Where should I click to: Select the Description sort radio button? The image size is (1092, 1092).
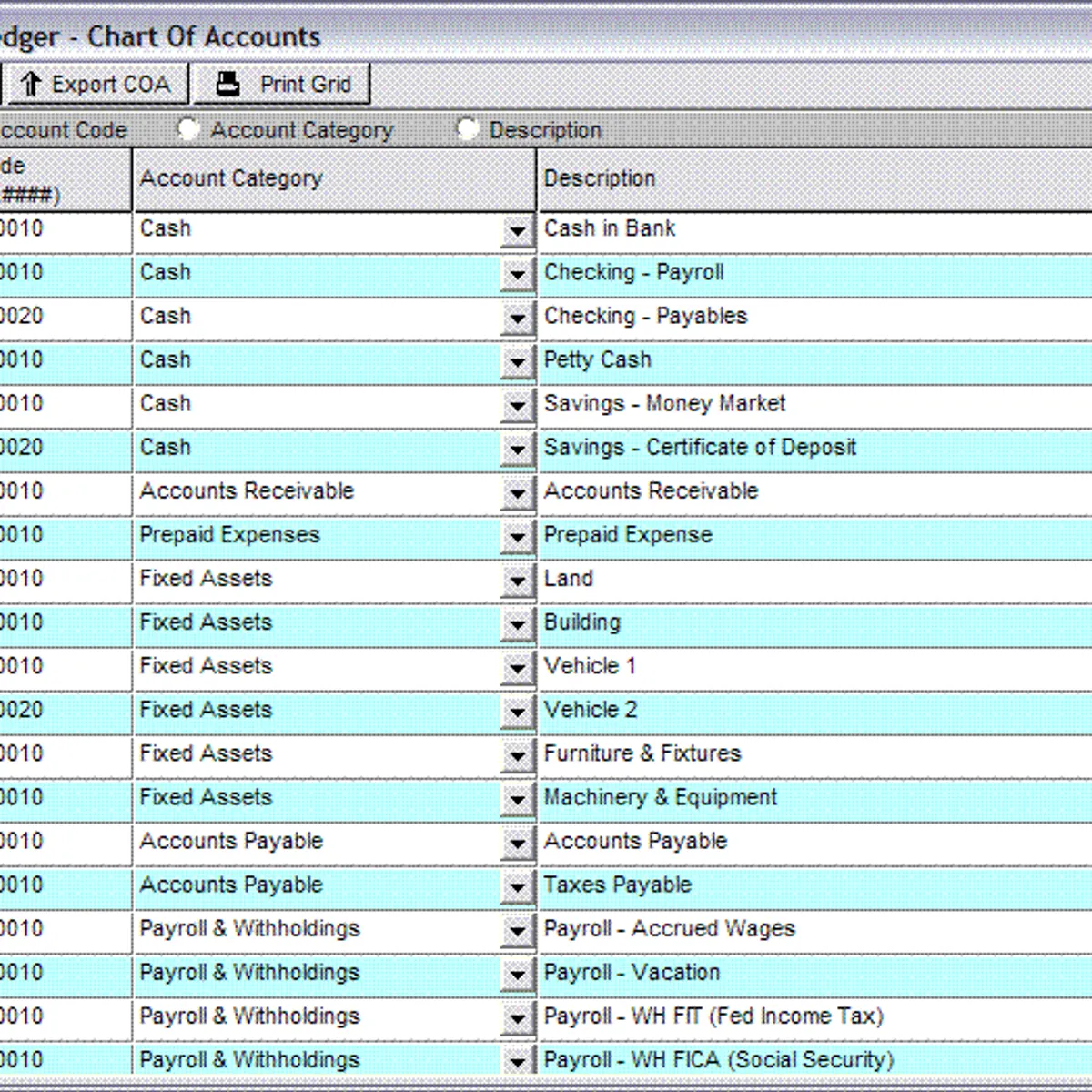click(467, 130)
